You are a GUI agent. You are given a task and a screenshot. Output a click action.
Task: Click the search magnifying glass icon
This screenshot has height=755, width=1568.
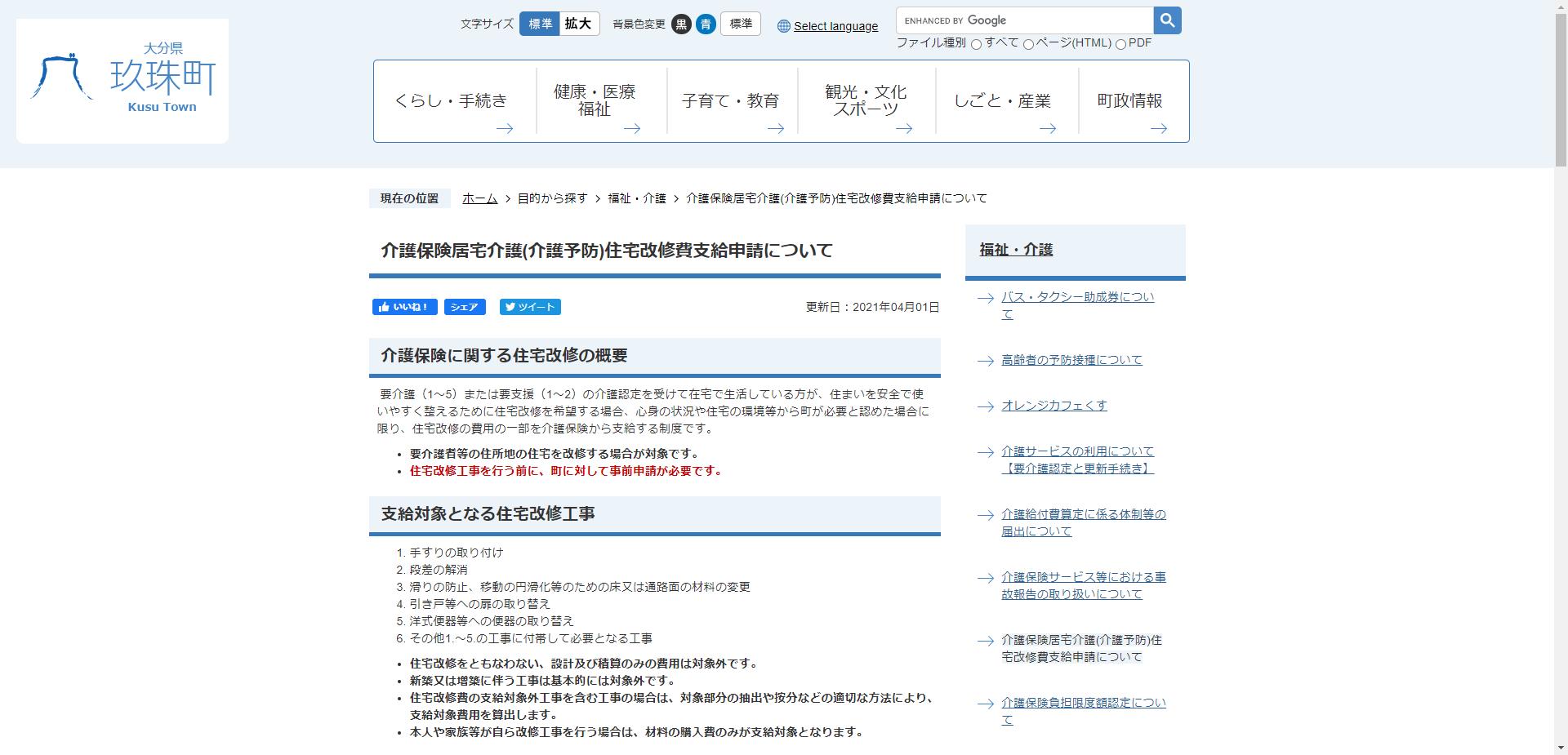pos(1166,20)
